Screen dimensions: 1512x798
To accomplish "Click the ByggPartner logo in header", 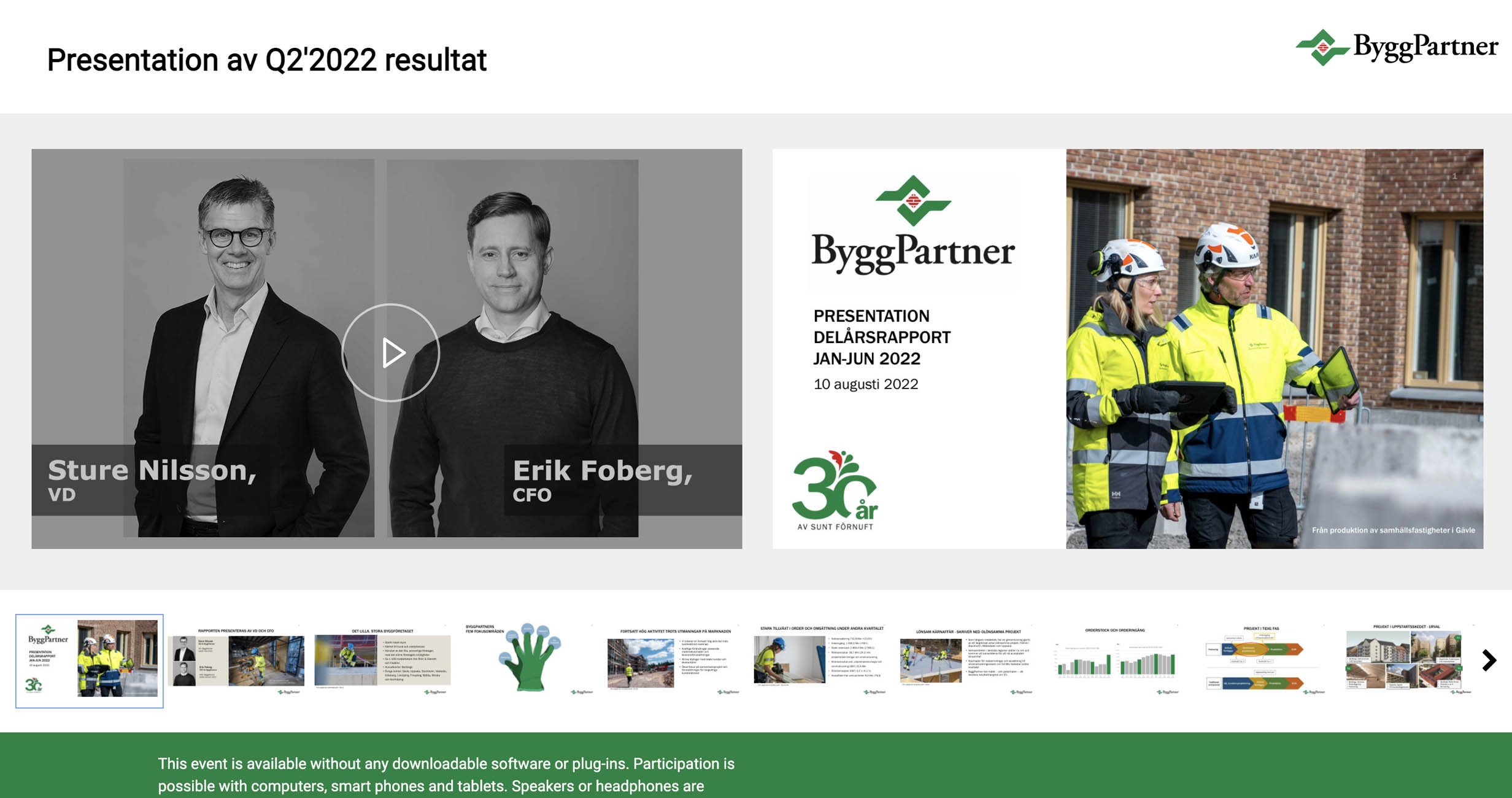I will coord(1397,47).
